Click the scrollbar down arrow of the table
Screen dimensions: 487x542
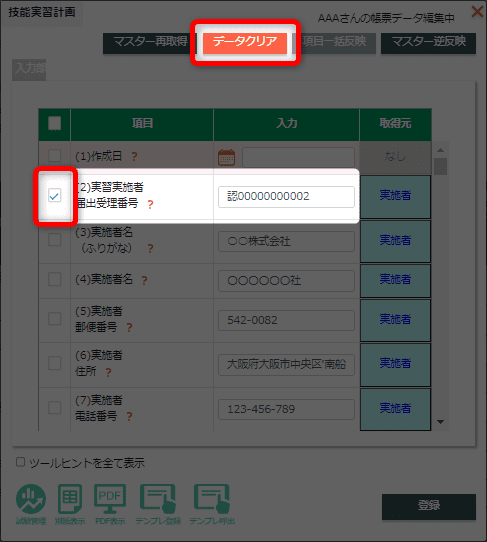pos(440,422)
